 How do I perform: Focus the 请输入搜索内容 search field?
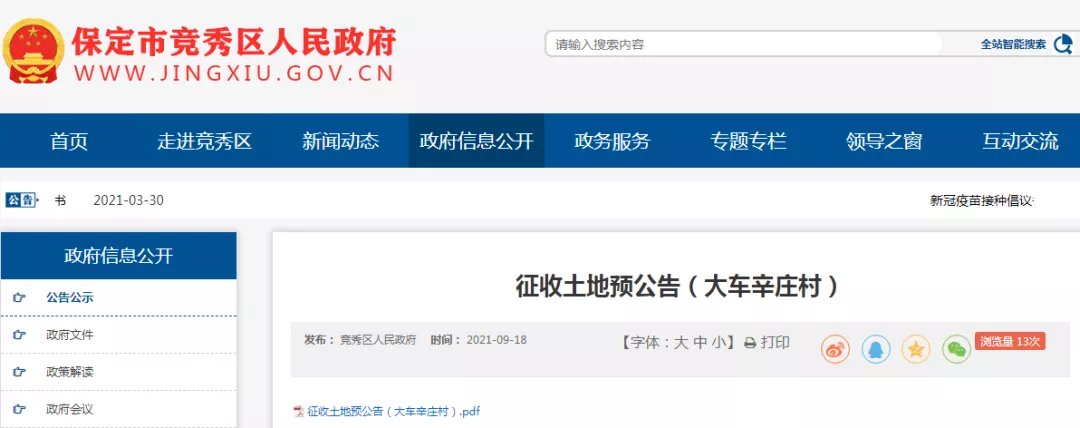click(x=744, y=45)
